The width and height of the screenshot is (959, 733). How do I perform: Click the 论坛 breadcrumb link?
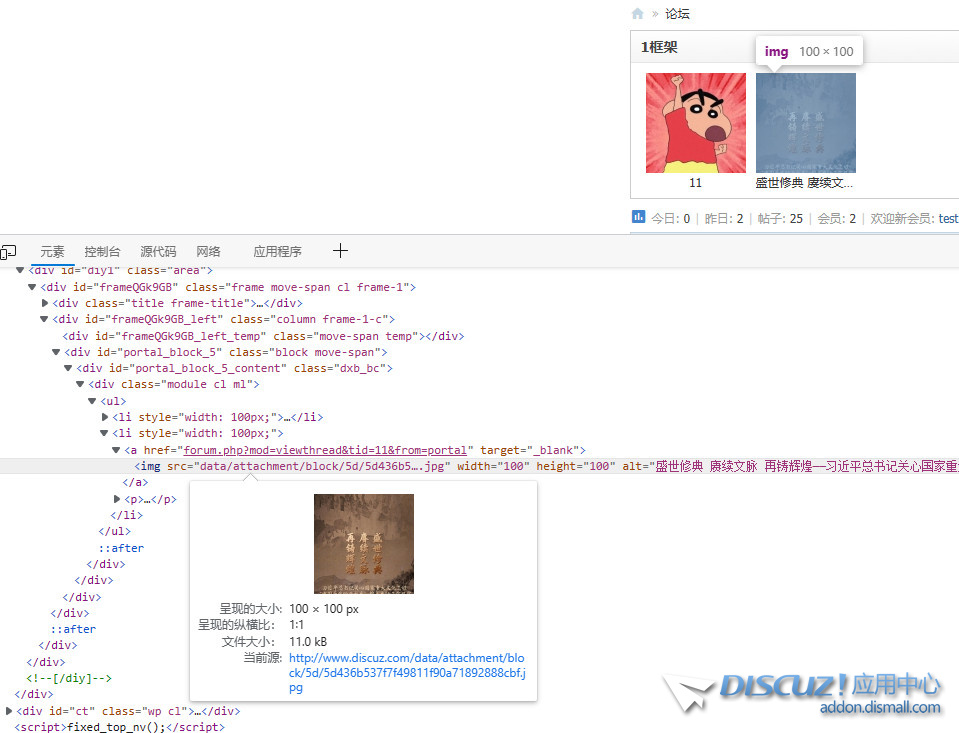pos(677,14)
